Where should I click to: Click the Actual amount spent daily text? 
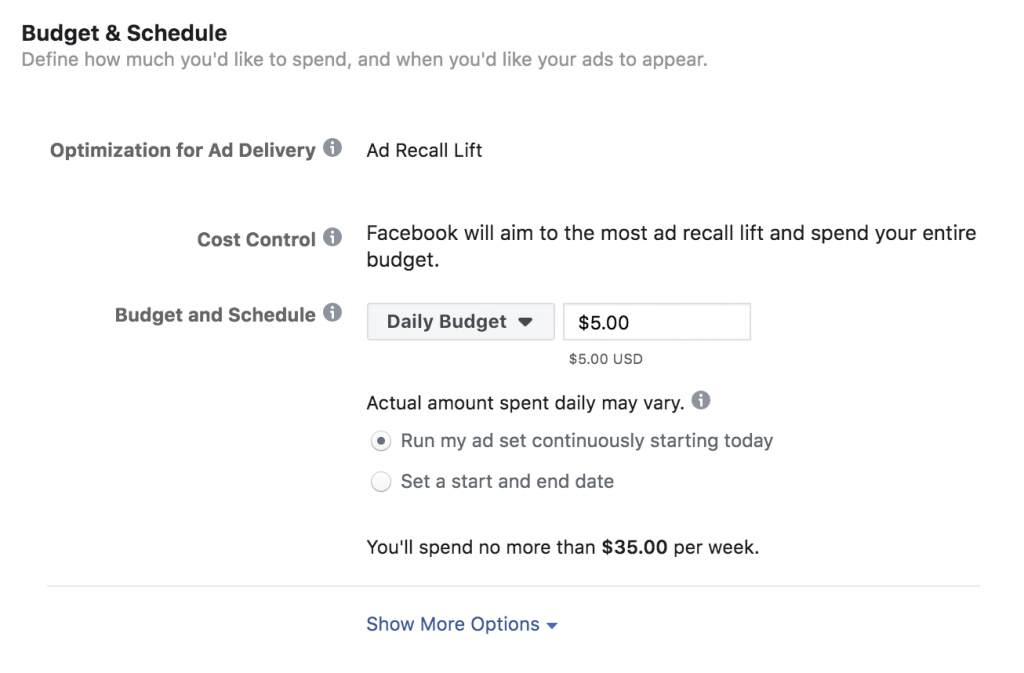click(x=525, y=403)
